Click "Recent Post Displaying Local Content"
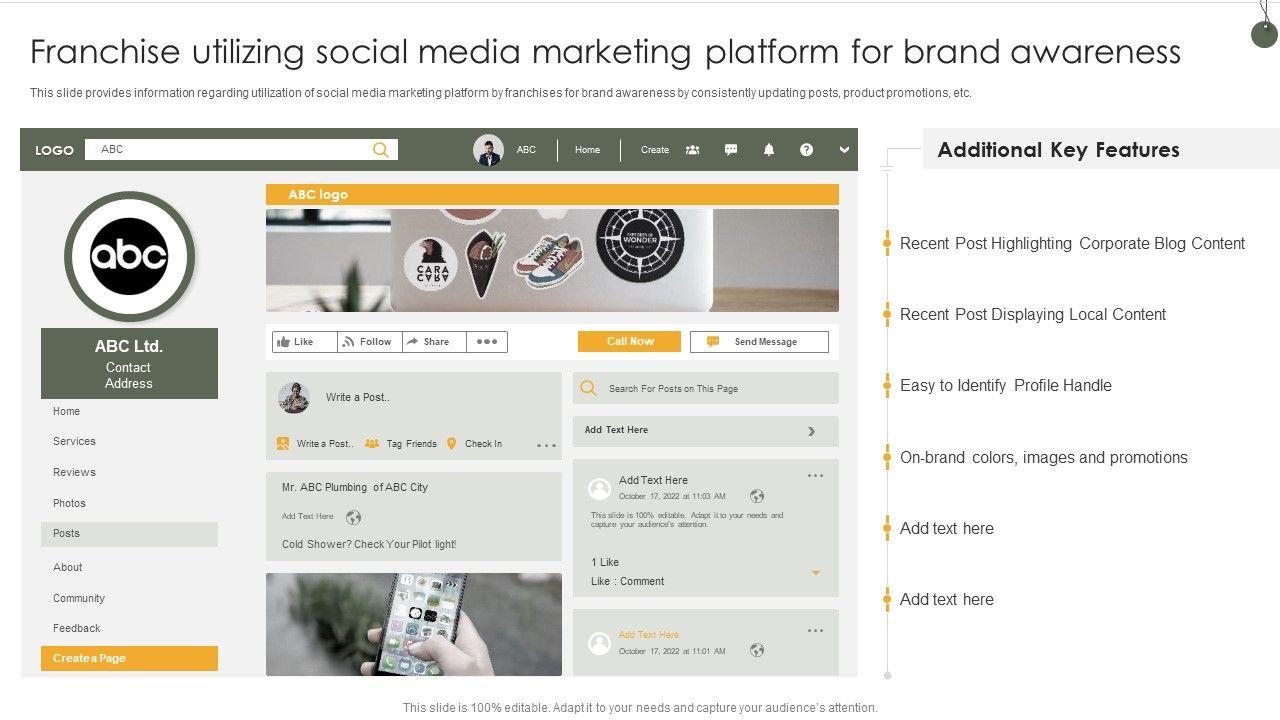1280x720 pixels. coord(1033,314)
